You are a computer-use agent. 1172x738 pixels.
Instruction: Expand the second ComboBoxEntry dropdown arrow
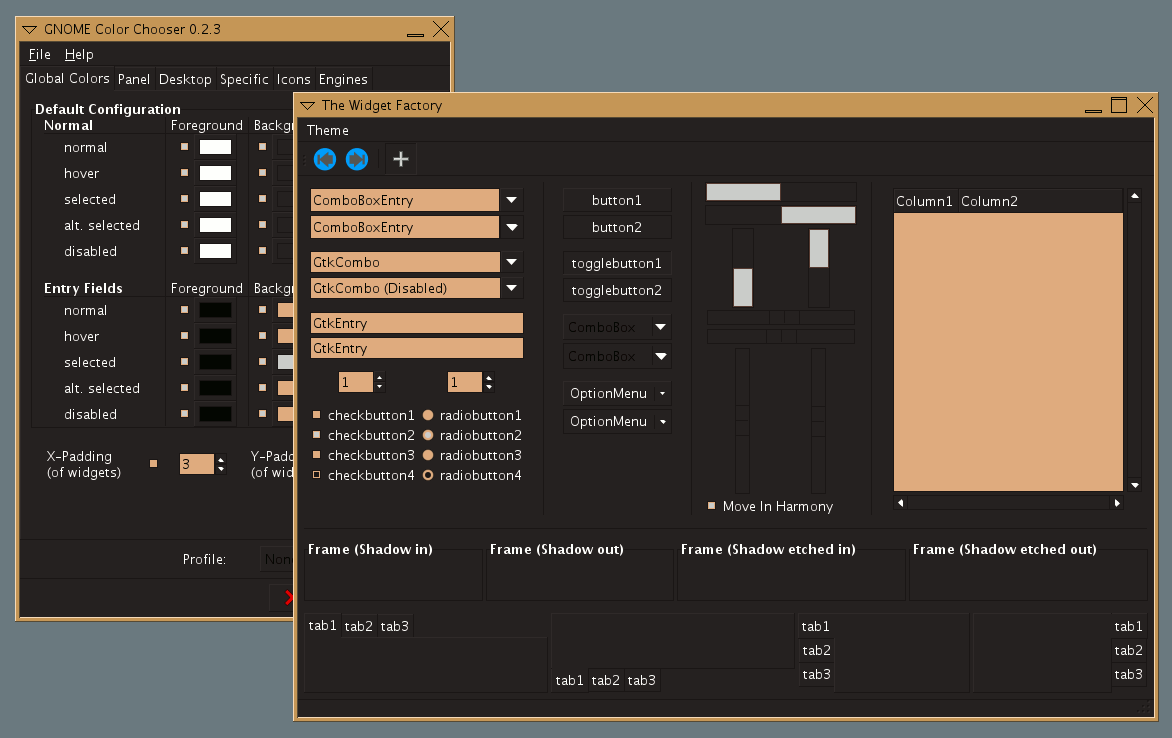point(511,227)
